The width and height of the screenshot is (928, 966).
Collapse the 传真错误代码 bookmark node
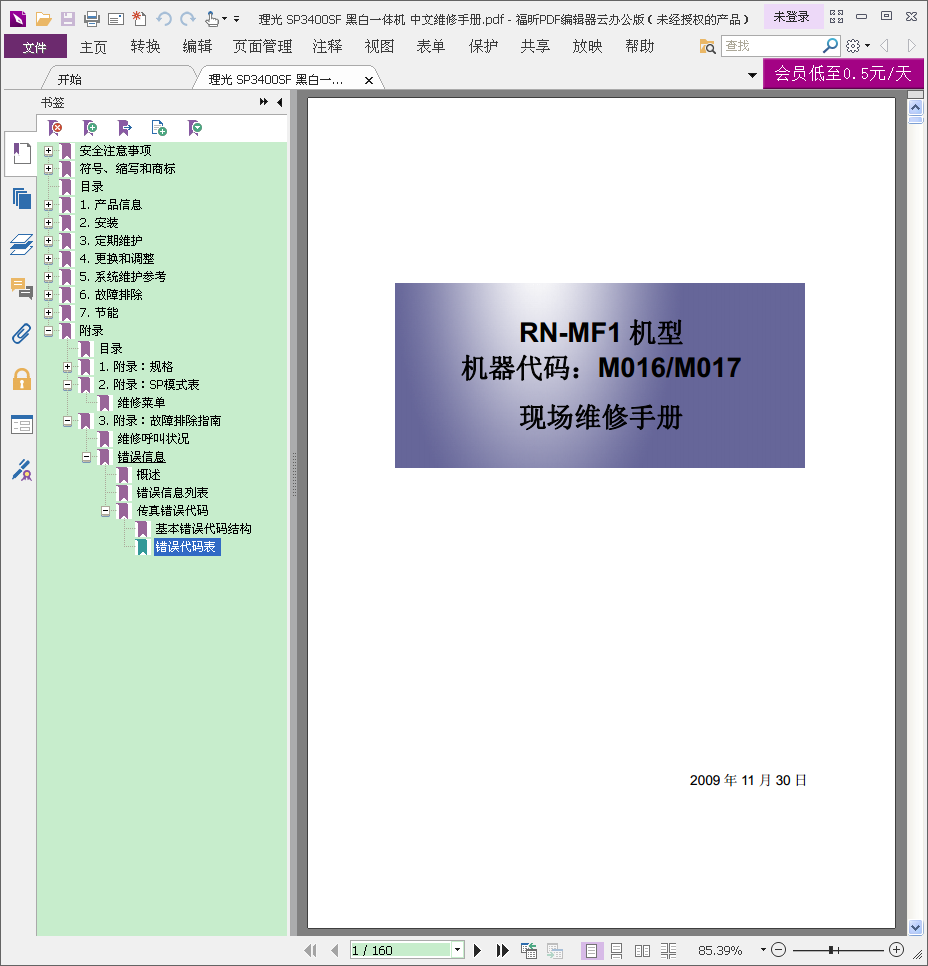[x=105, y=511]
